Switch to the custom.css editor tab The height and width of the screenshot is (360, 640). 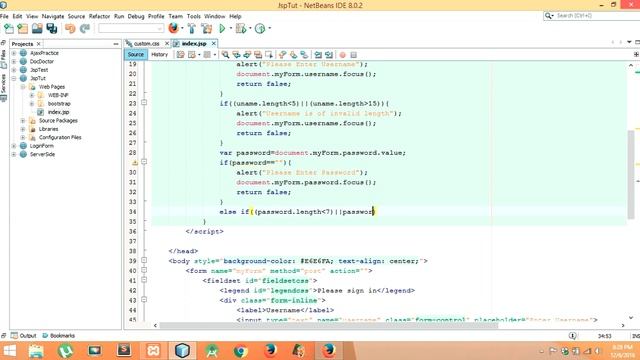147,43
